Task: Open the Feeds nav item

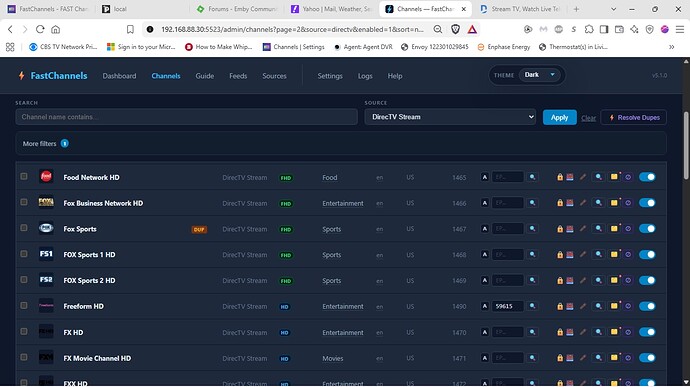Action: tap(238, 76)
